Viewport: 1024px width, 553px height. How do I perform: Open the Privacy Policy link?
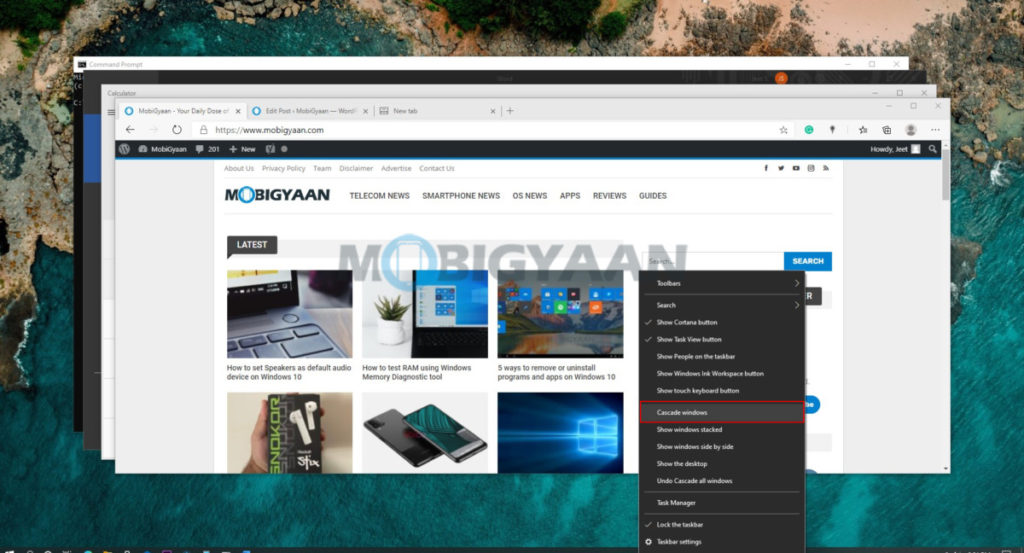pos(283,168)
